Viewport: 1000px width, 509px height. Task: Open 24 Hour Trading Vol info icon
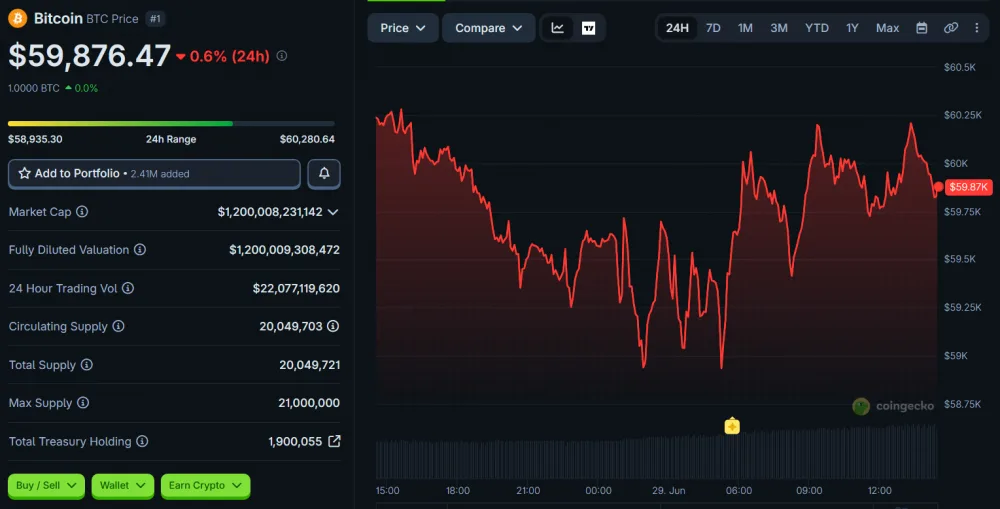point(128,288)
